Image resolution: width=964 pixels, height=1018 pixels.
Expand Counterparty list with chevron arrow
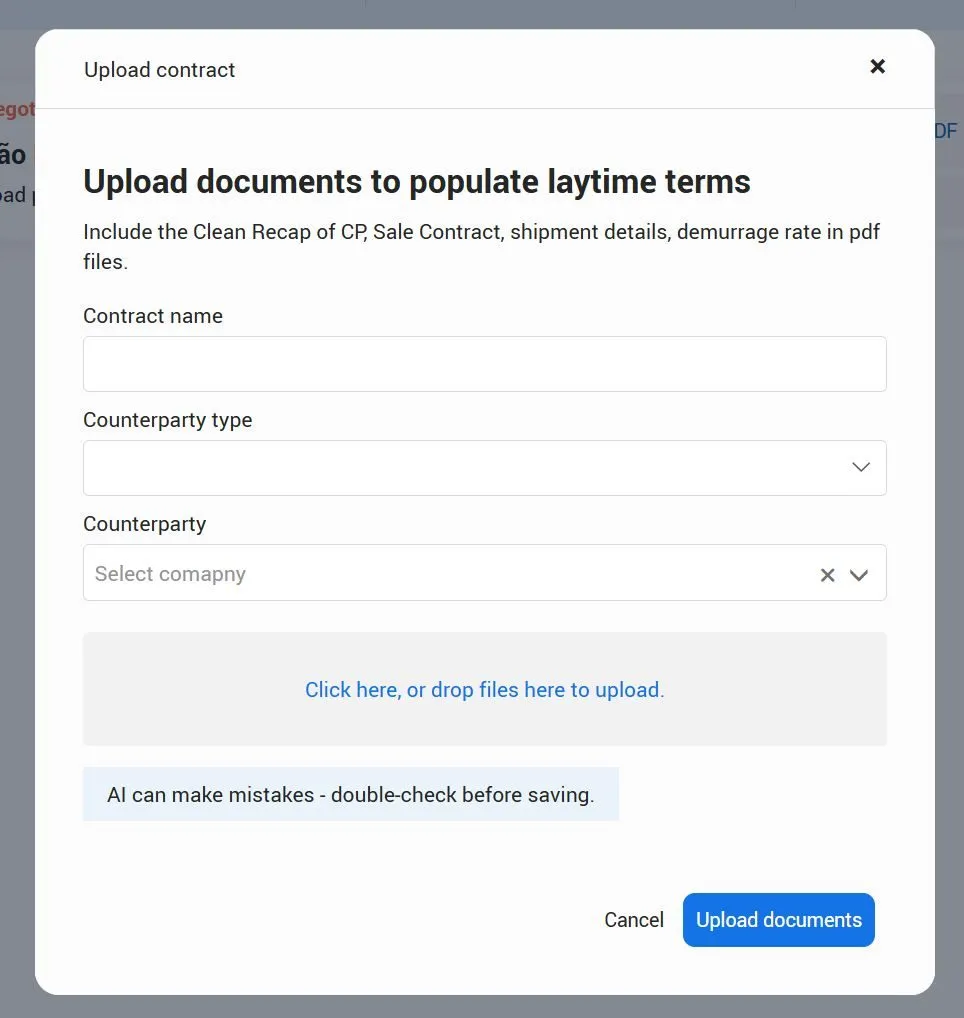tap(859, 575)
